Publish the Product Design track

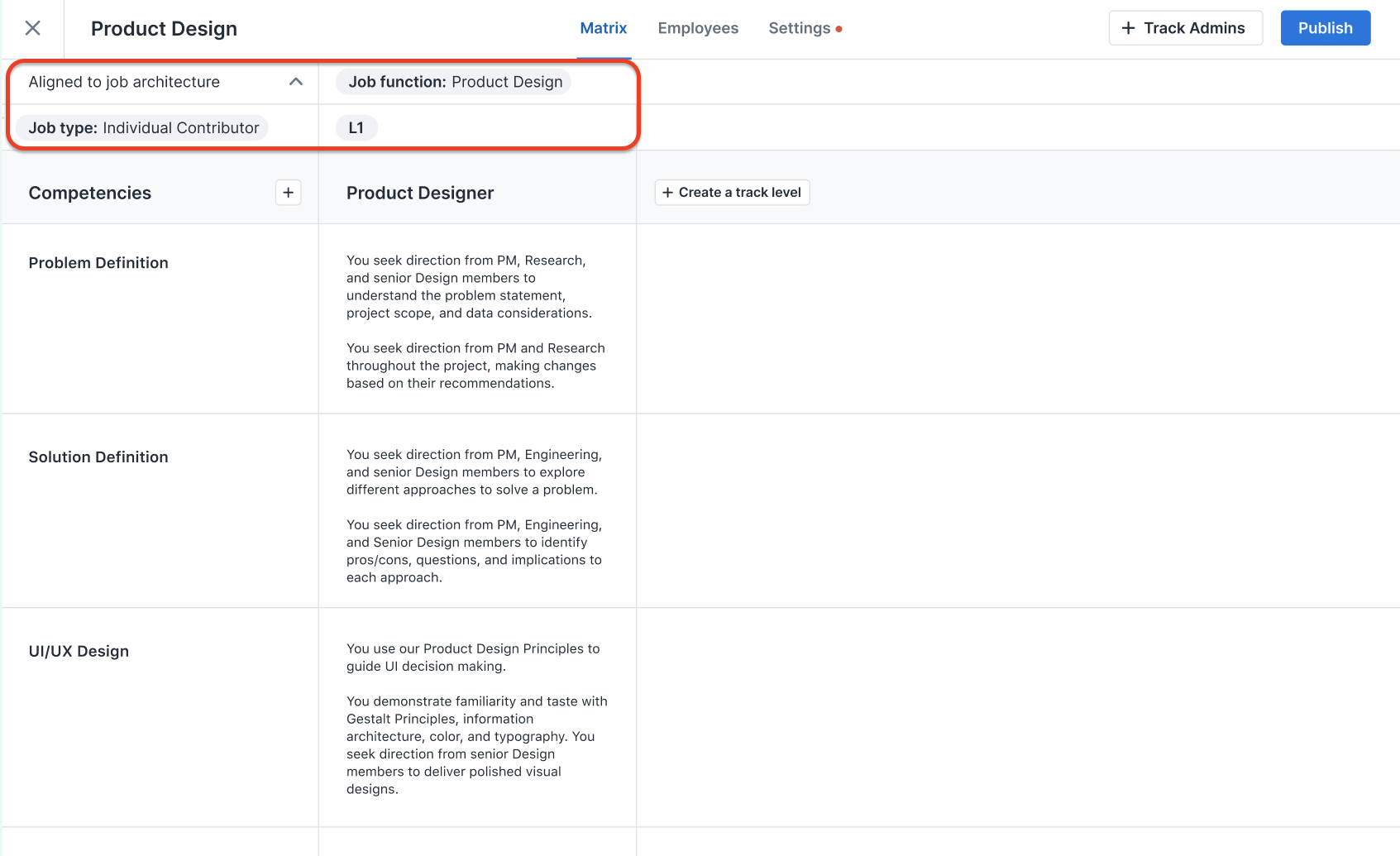pos(1325,27)
